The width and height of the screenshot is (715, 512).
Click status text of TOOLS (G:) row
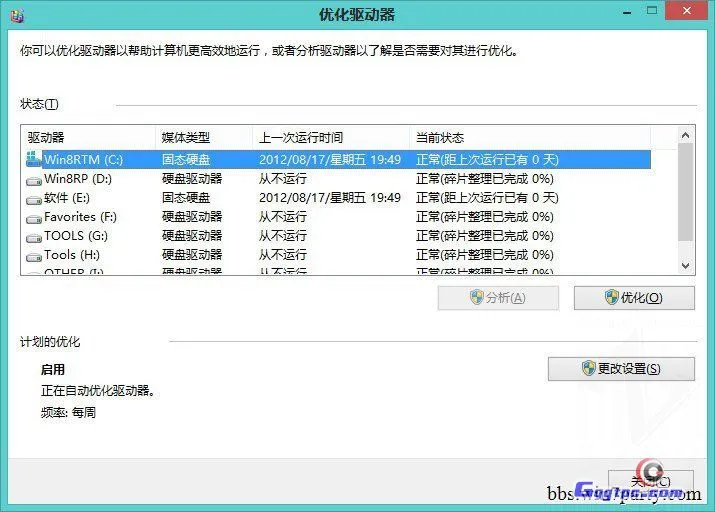point(485,236)
